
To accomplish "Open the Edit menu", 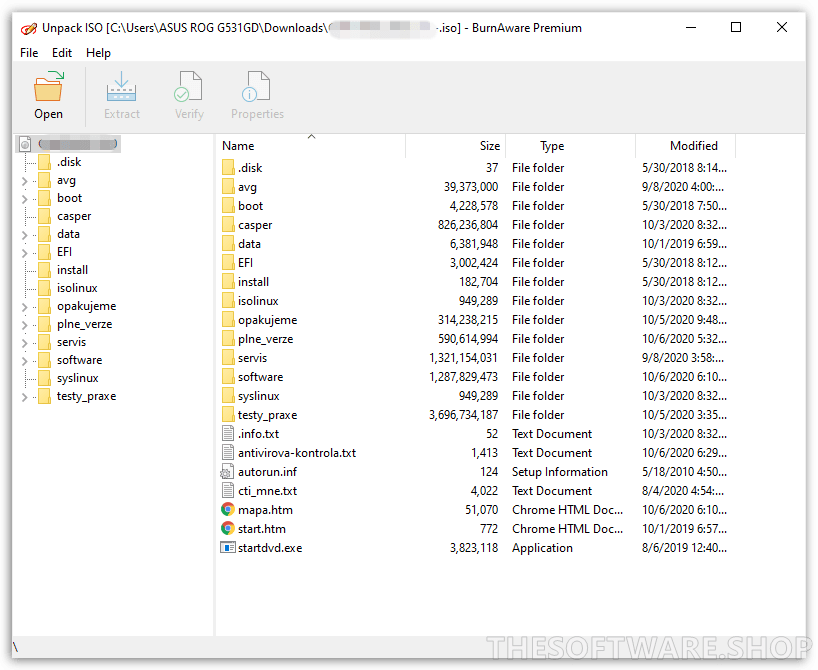I will (x=62, y=52).
